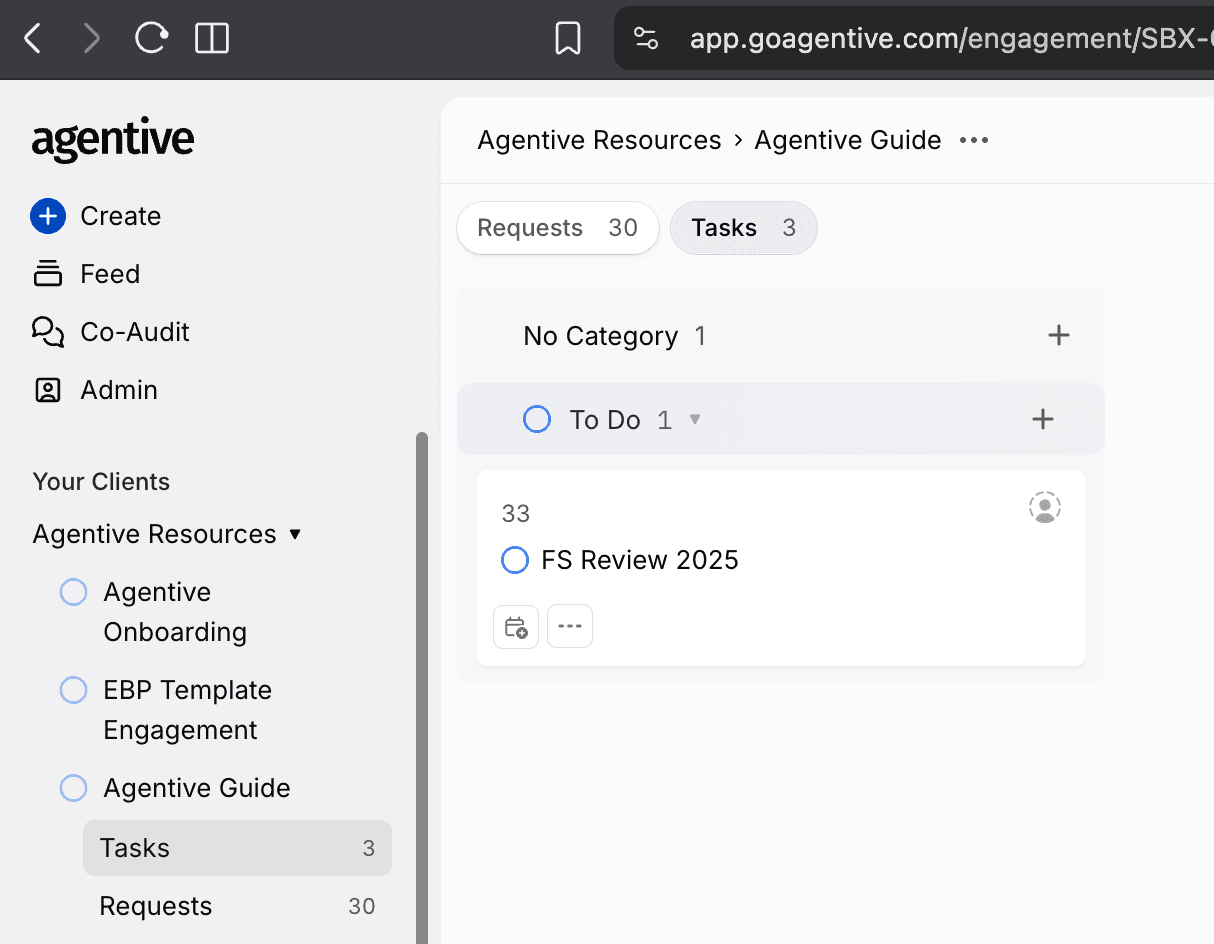Click the To Do status circle
The image size is (1214, 944).
pyautogui.click(x=537, y=419)
